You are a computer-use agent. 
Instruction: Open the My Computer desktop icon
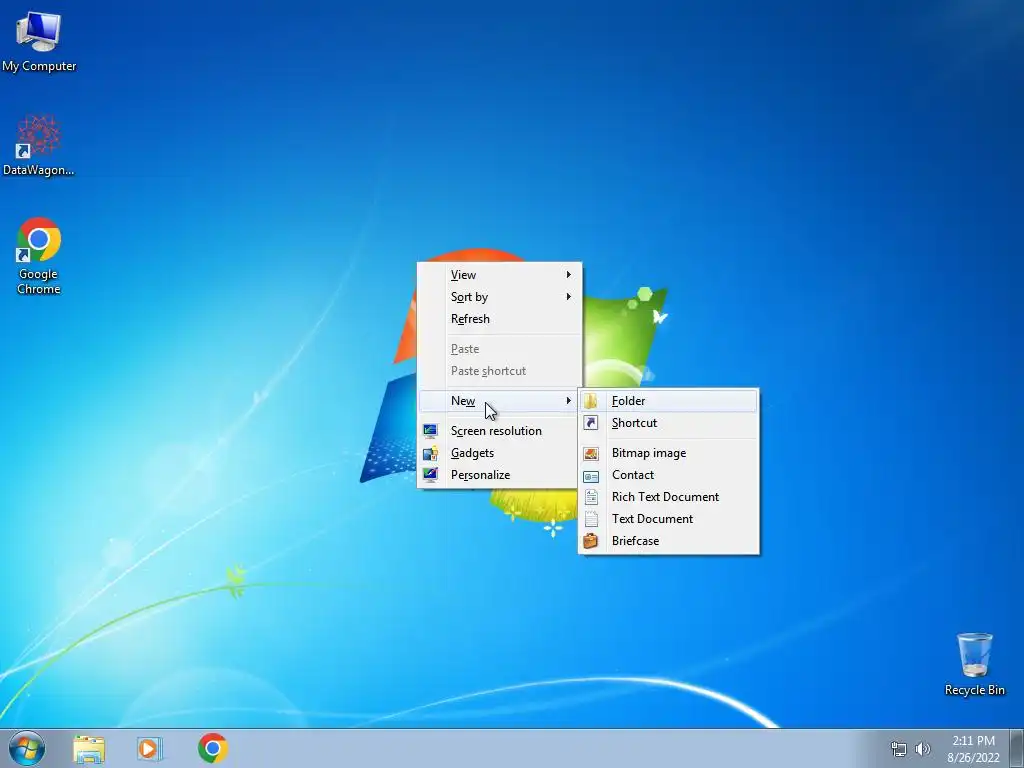[39, 40]
